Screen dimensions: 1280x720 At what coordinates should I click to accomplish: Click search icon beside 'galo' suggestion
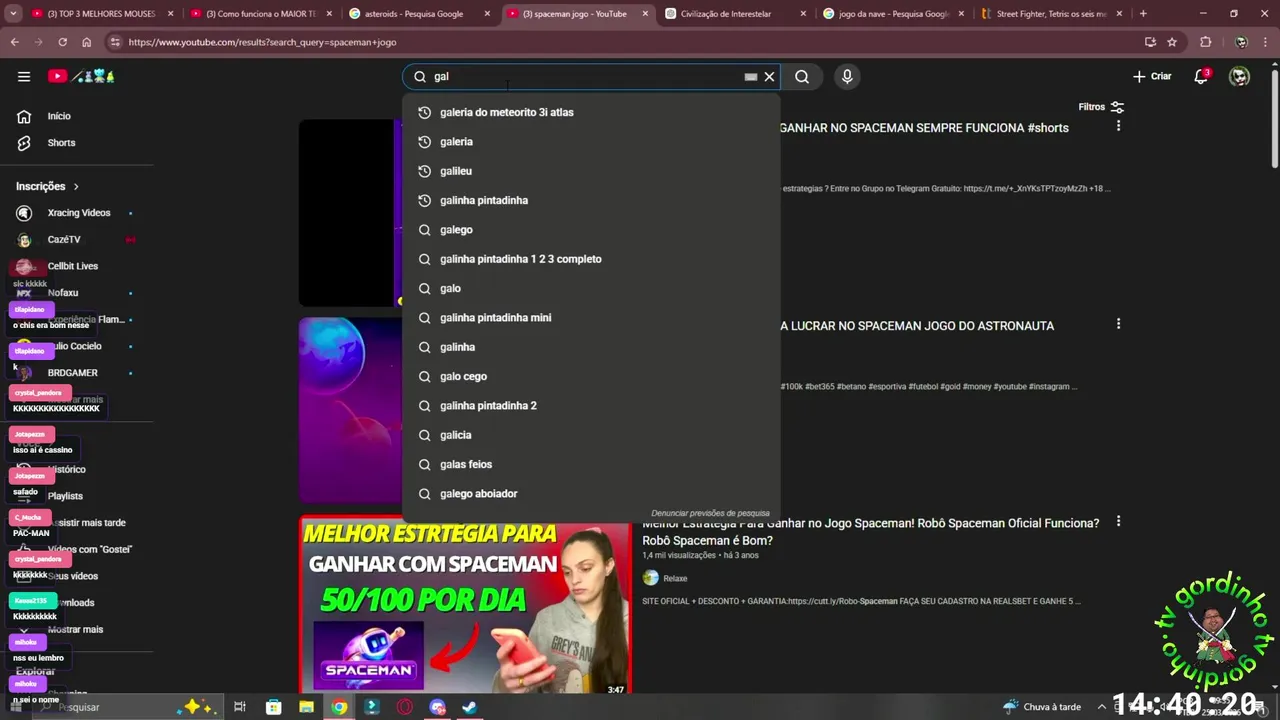424,288
